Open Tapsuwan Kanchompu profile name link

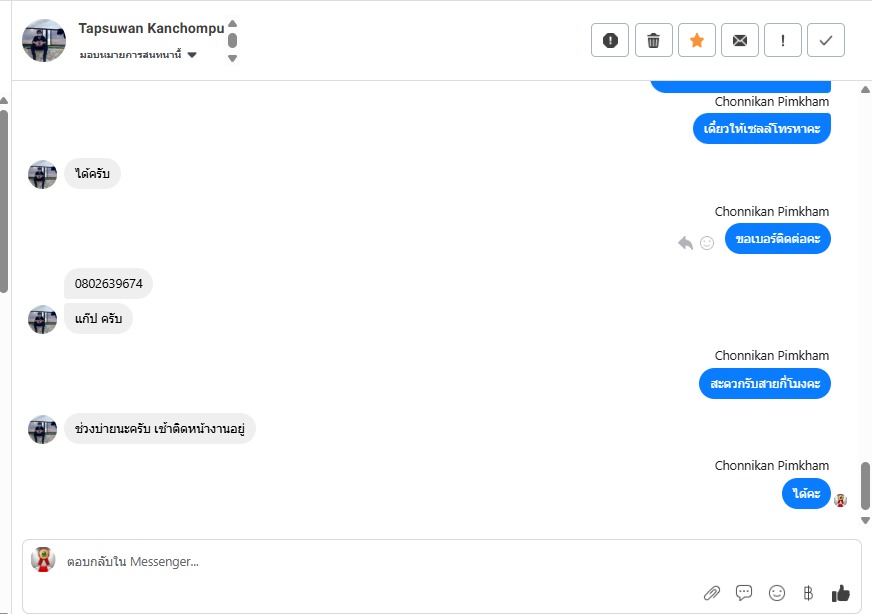[151, 28]
